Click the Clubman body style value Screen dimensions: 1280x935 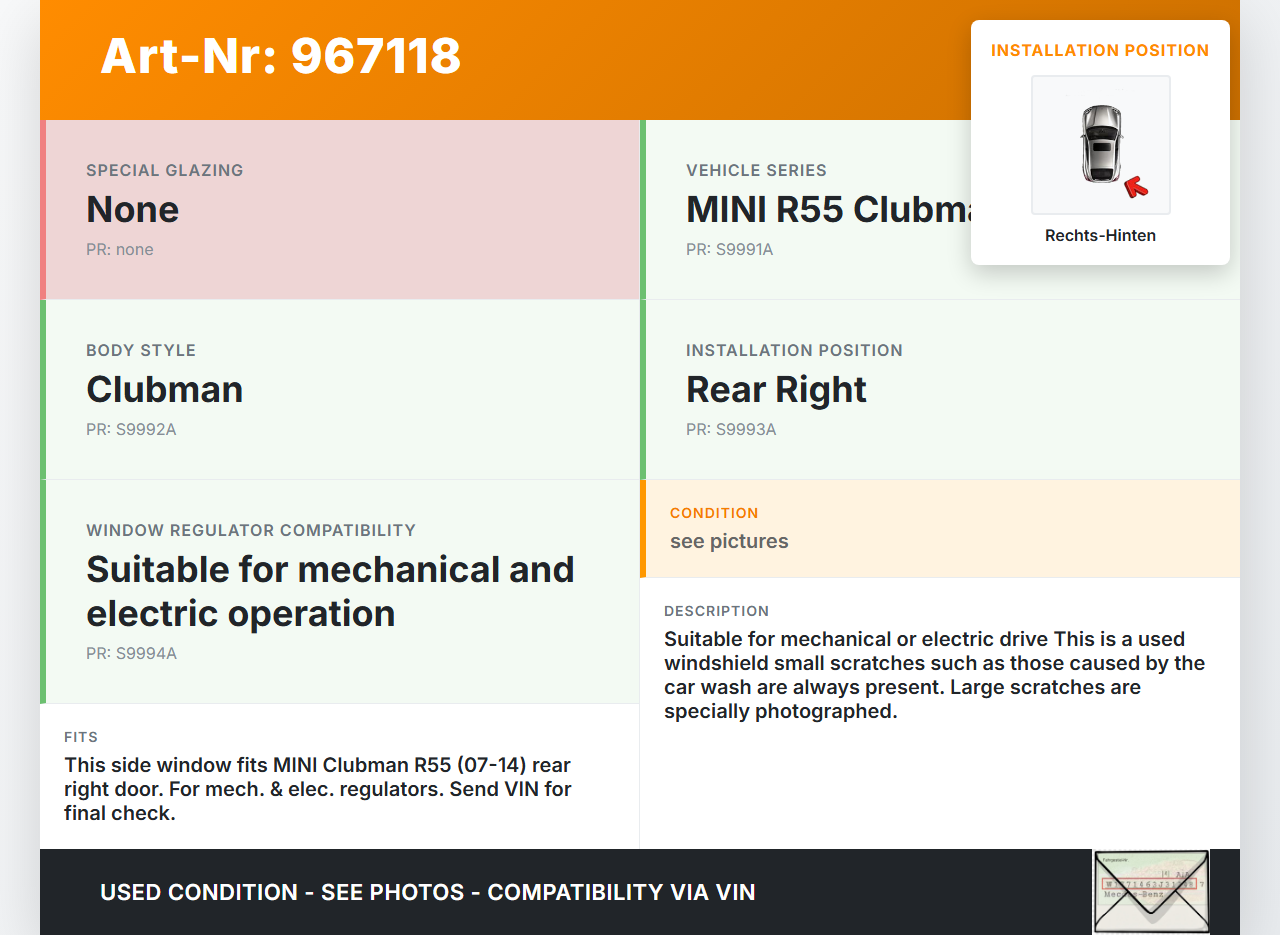click(x=165, y=390)
